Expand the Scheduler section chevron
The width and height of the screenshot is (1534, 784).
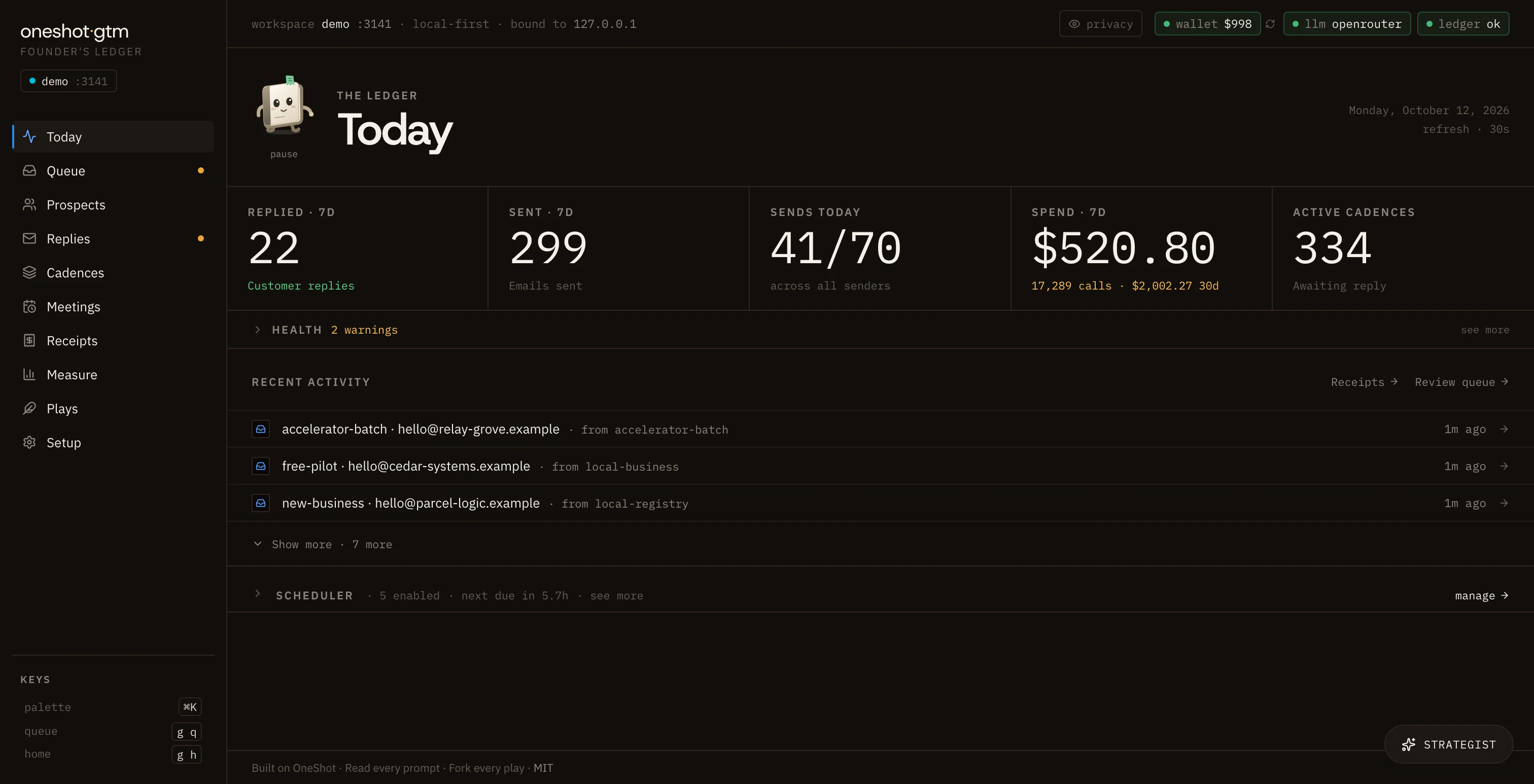tap(257, 593)
